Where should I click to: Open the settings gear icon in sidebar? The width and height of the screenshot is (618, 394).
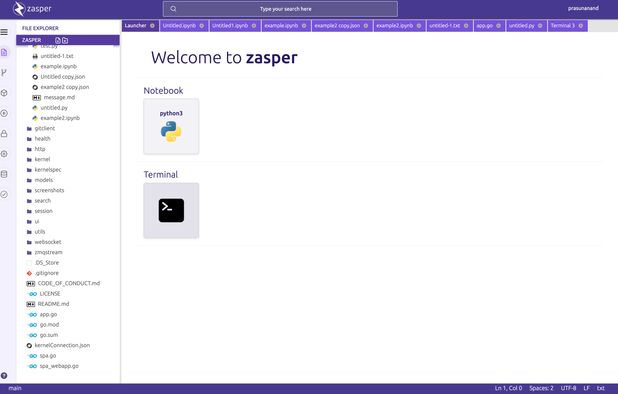[4, 154]
